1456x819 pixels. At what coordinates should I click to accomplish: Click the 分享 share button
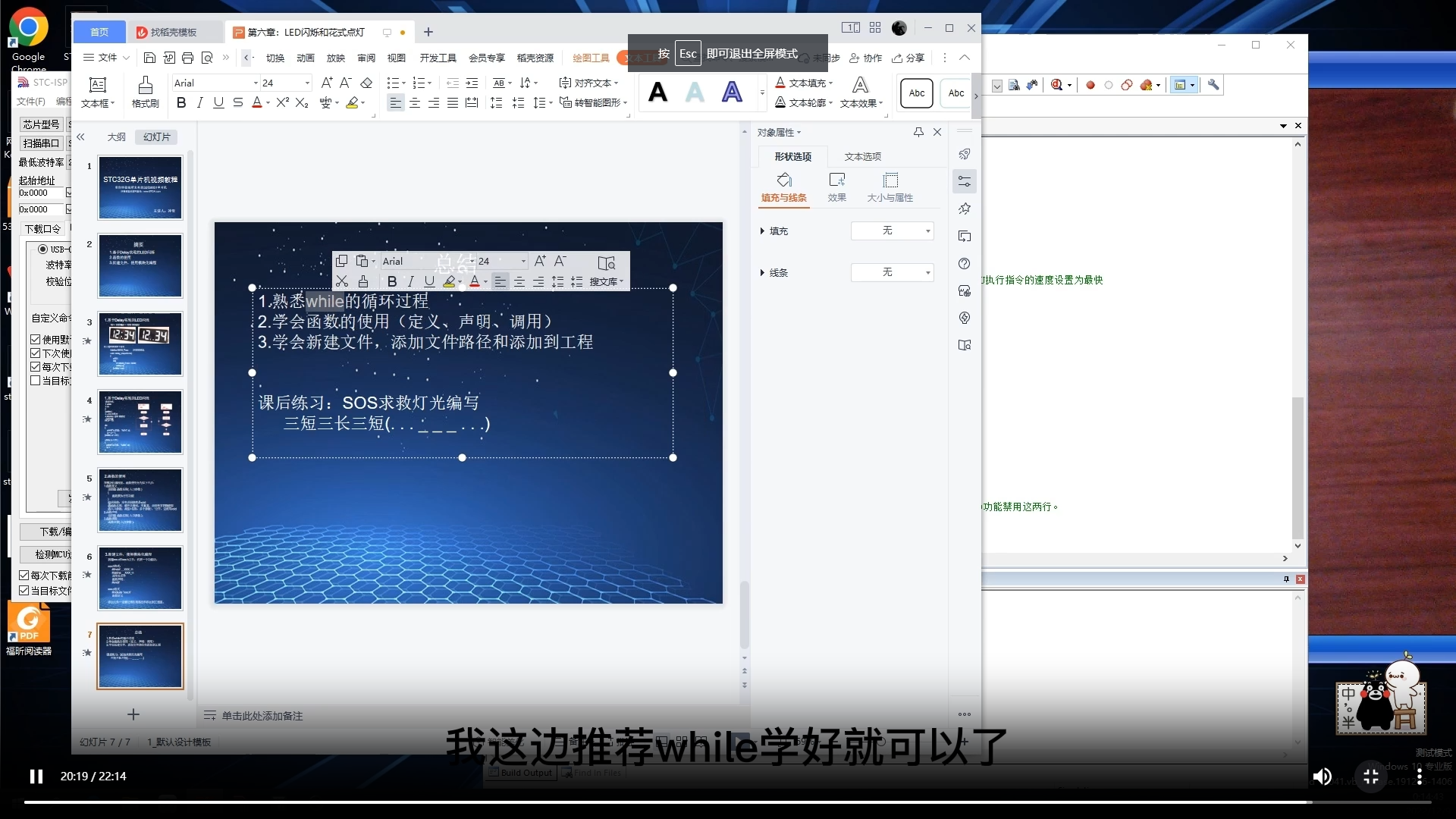(x=908, y=58)
